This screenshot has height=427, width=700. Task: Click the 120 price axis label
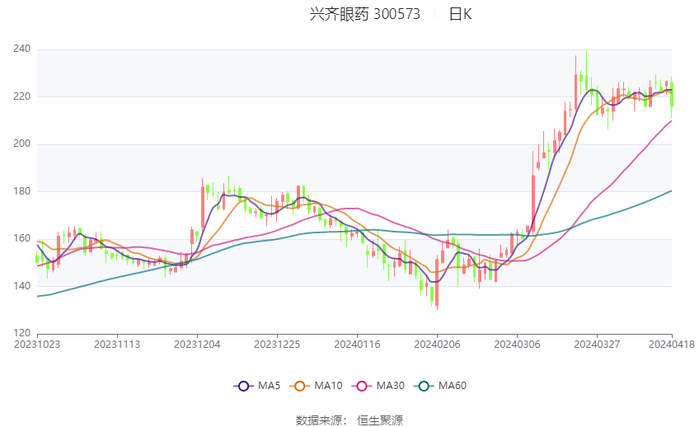(21, 333)
